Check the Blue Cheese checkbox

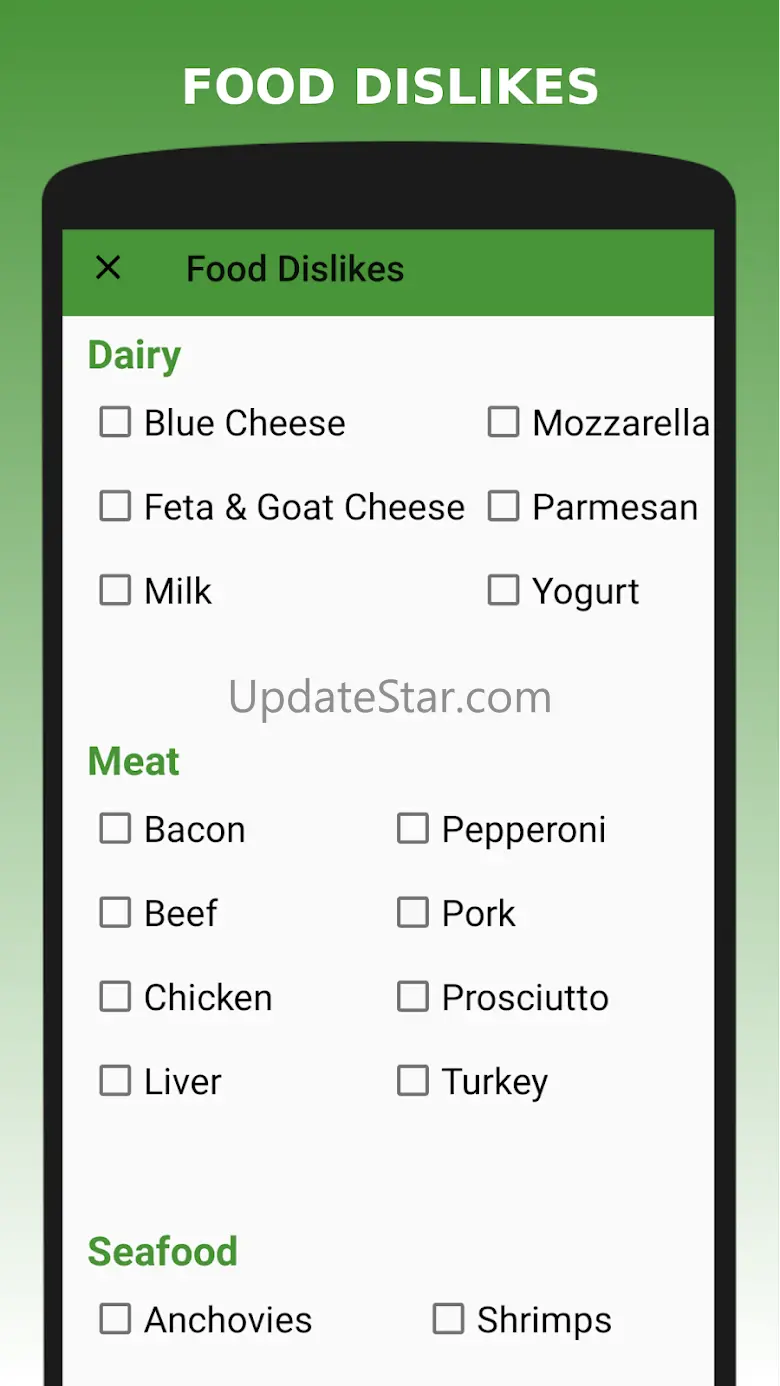[115, 423]
